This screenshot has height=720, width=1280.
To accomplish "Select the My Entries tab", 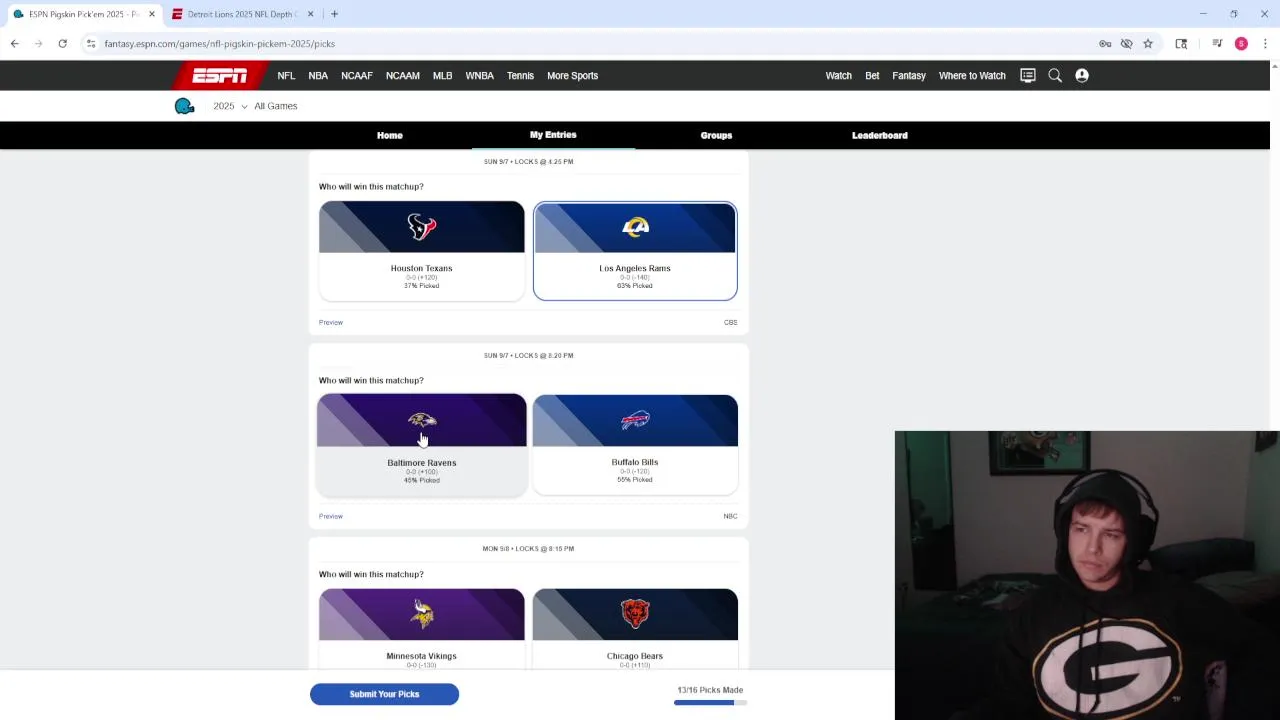I will [x=553, y=135].
